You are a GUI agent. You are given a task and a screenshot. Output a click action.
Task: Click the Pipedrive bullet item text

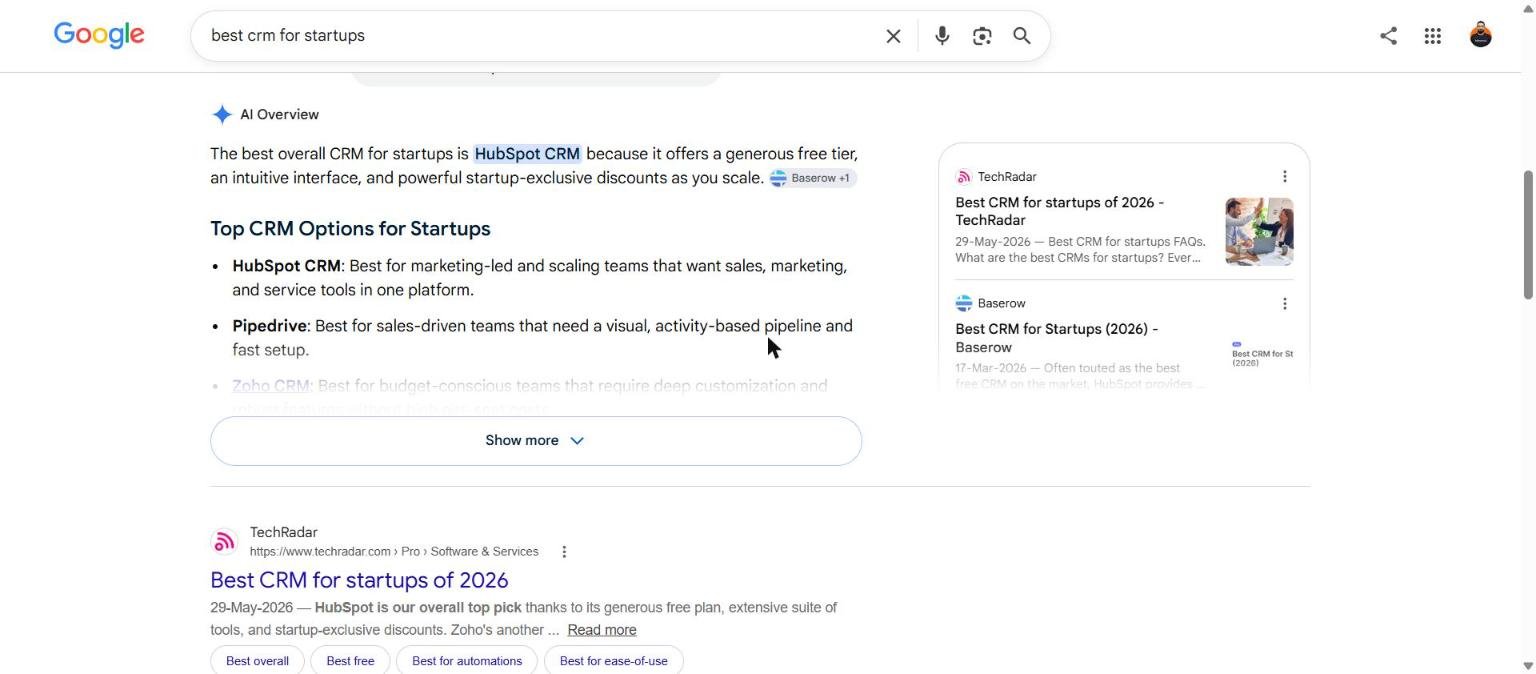[x=542, y=338]
